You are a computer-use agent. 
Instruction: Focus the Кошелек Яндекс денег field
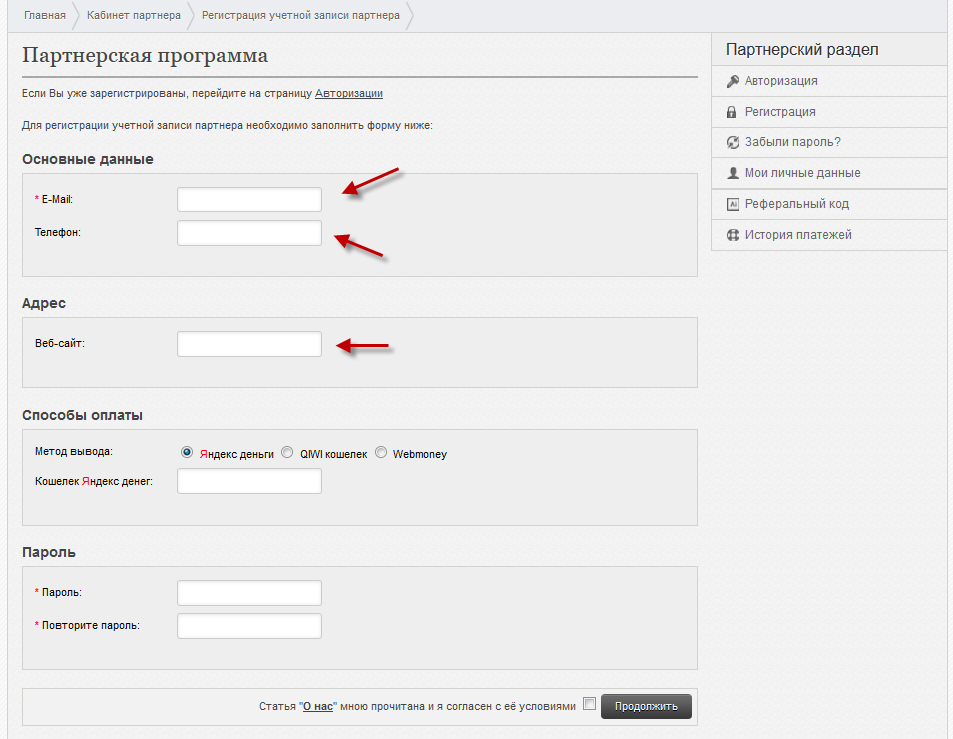tap(249, 481)
